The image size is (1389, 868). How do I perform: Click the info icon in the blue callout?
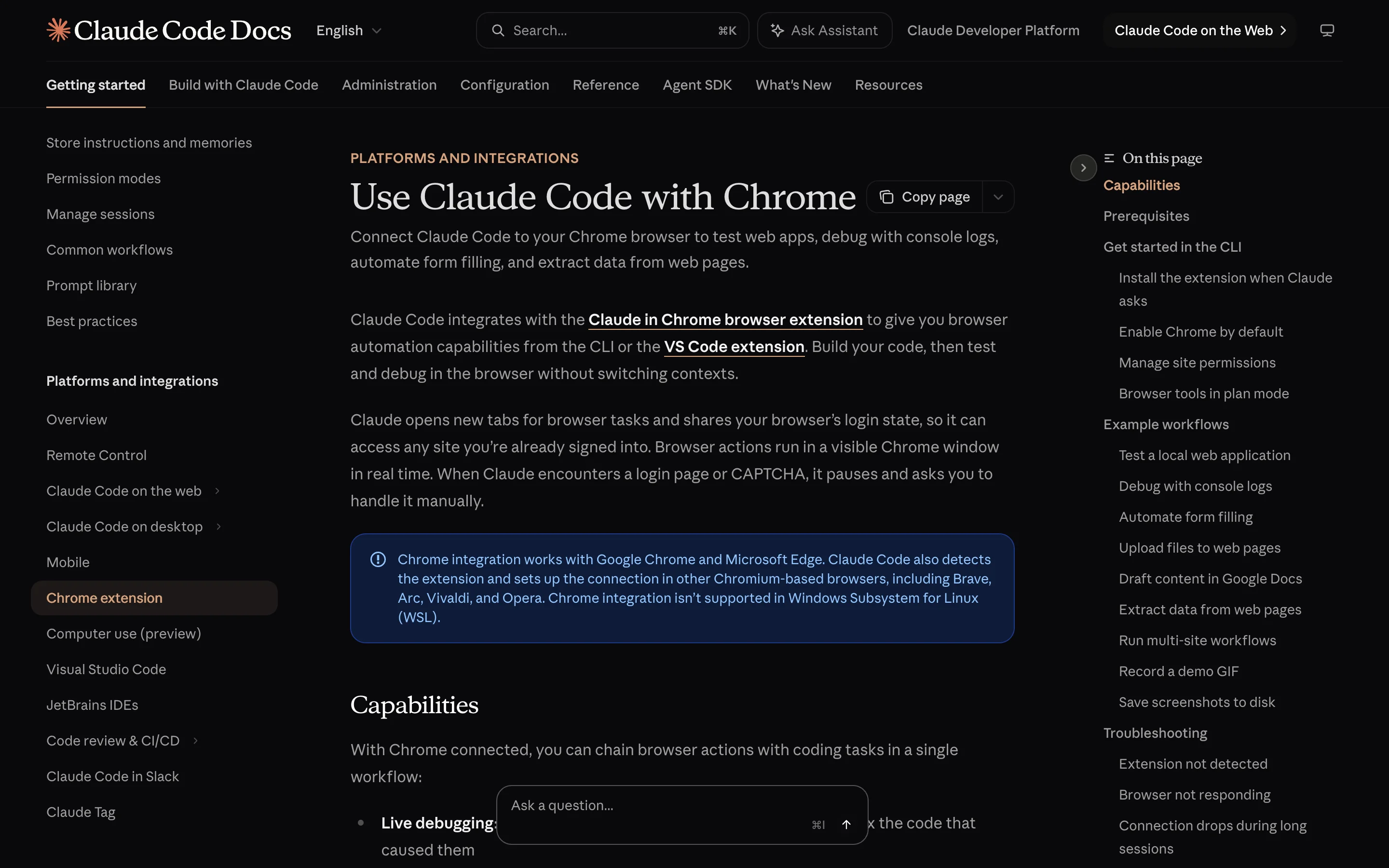pyautogui.click(x=378, y=559)
